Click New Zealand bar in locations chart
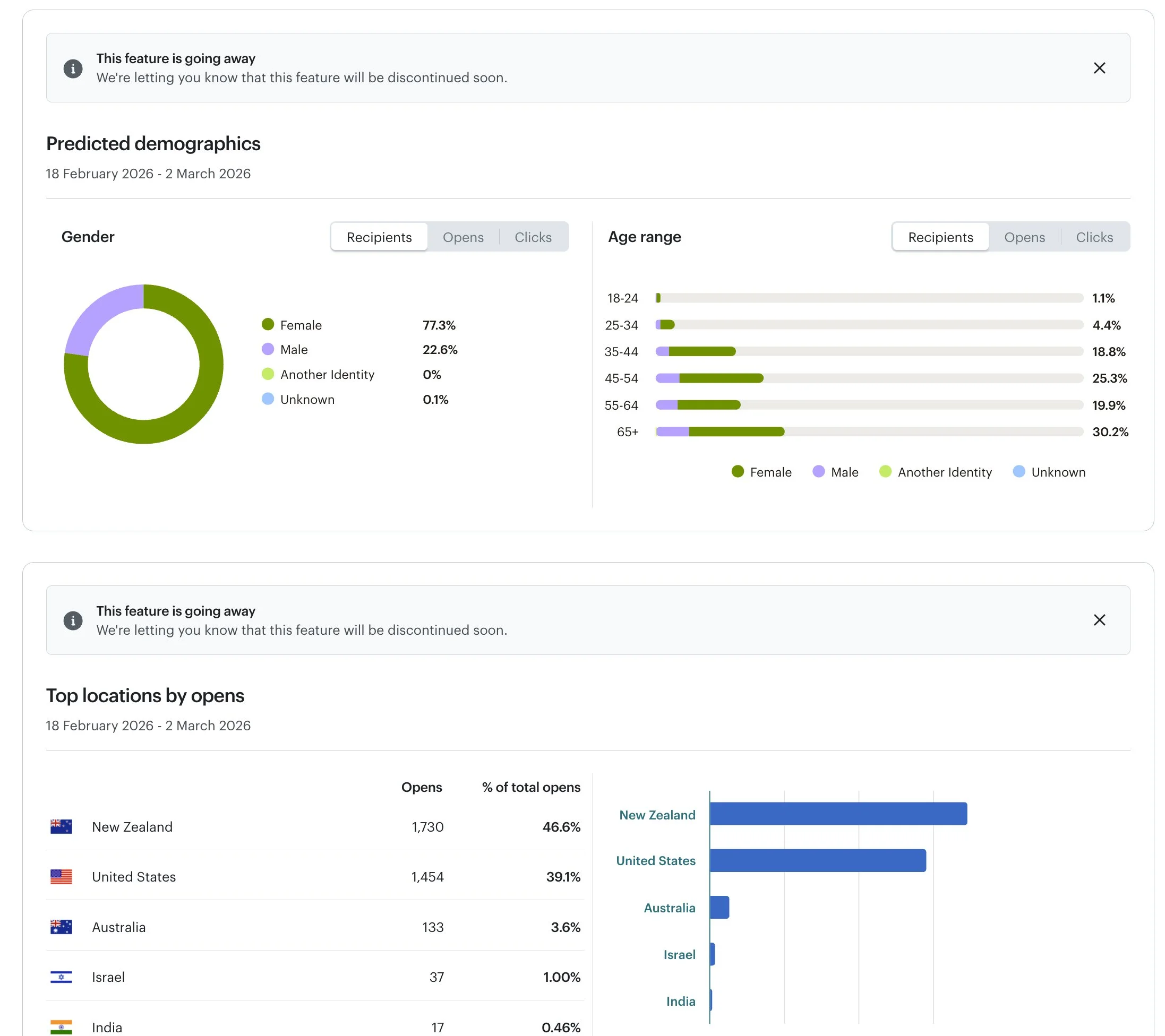The image size is (1165, 1036). 838,813
